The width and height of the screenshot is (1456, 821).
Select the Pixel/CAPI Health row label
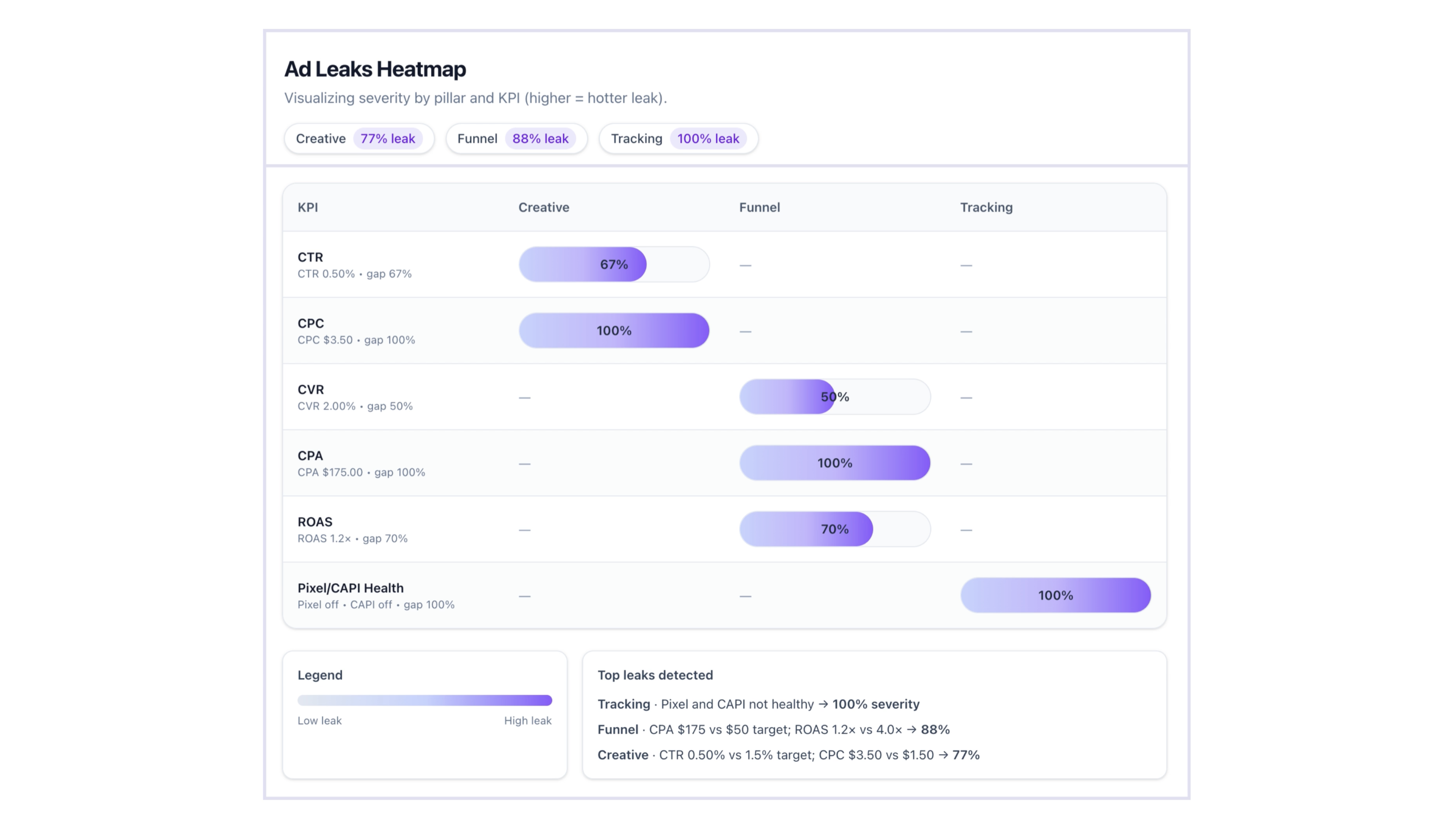pyautogui.click(x=350, y=587)
